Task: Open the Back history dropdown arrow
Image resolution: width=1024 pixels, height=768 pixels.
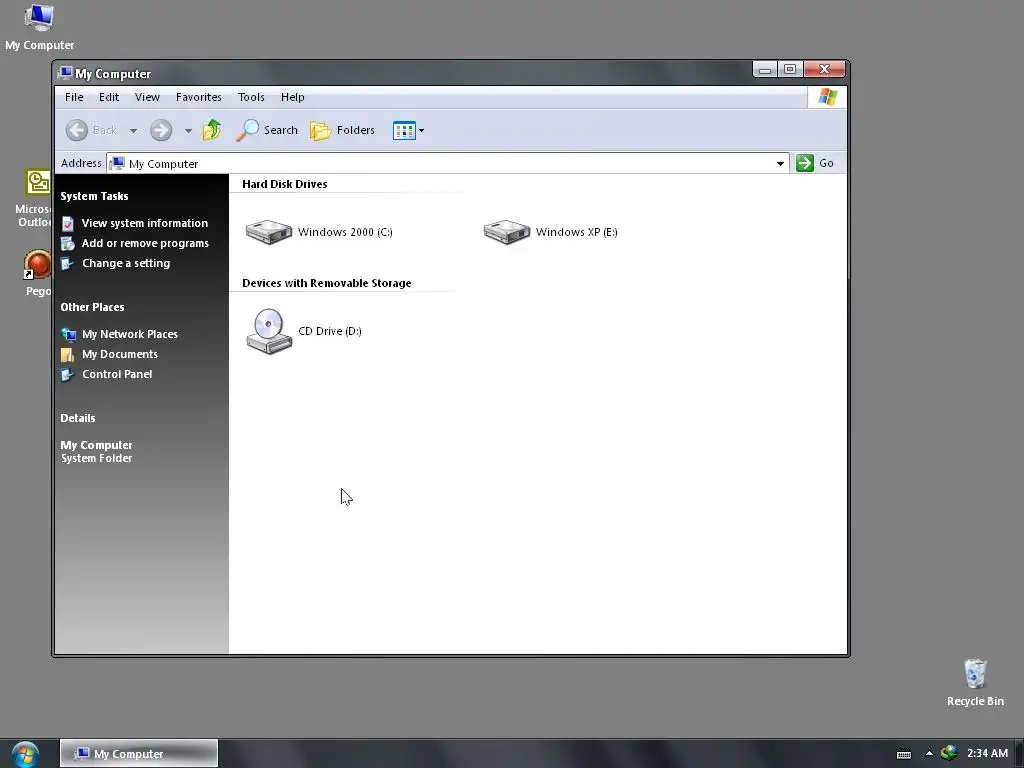Action: pos(133,131)
